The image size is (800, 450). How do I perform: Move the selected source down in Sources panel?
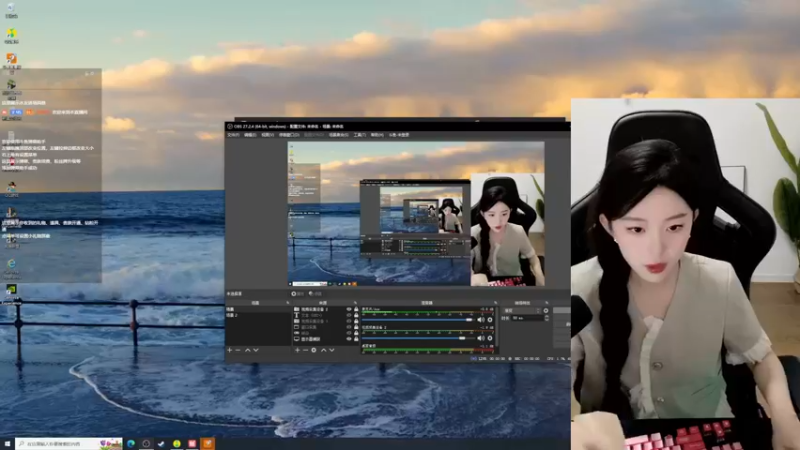[332, 350]
